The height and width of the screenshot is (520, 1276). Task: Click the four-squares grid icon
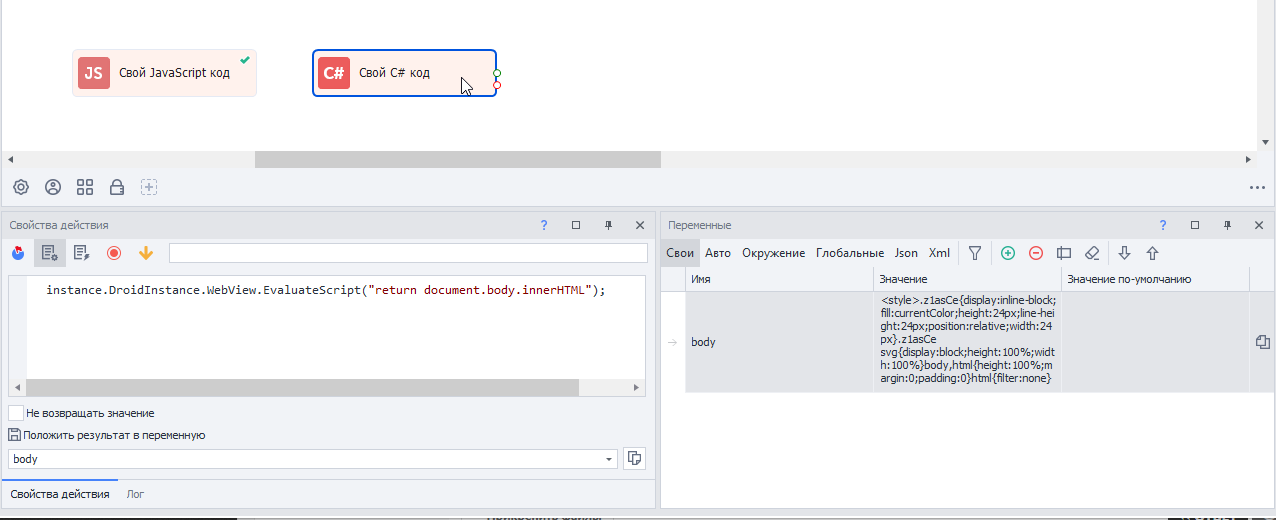[85, 187]
